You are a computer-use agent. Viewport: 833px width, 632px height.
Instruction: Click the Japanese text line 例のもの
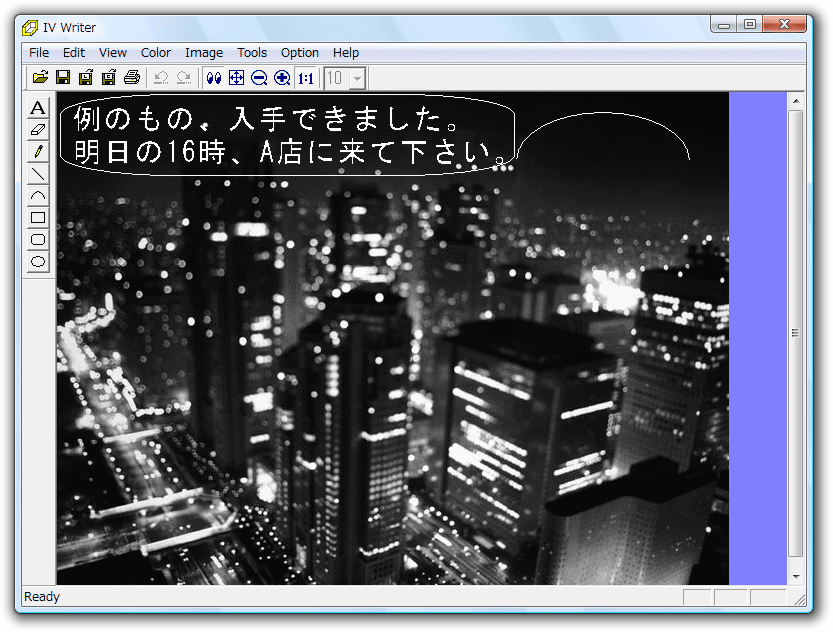pos(266,118)
